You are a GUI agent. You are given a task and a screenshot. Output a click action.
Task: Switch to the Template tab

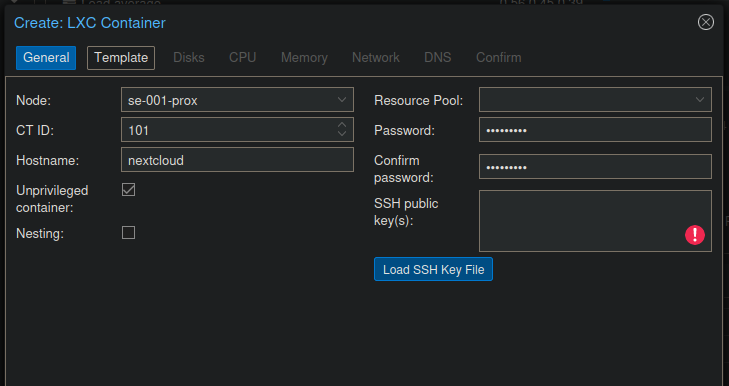point(121,58)
